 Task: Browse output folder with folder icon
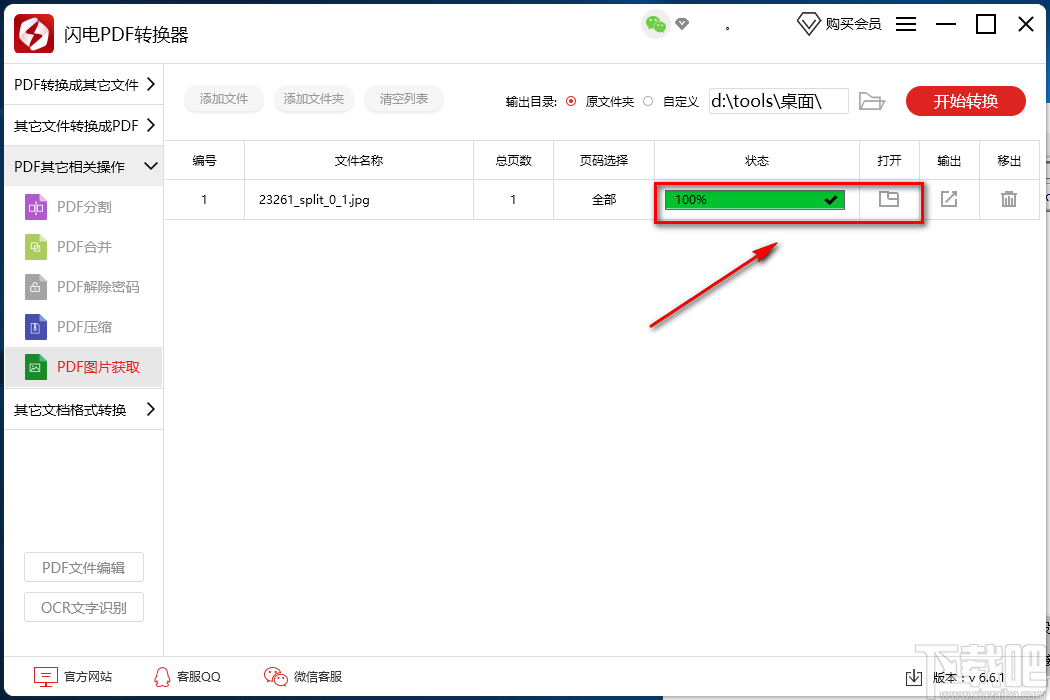[x=872, y=101]
